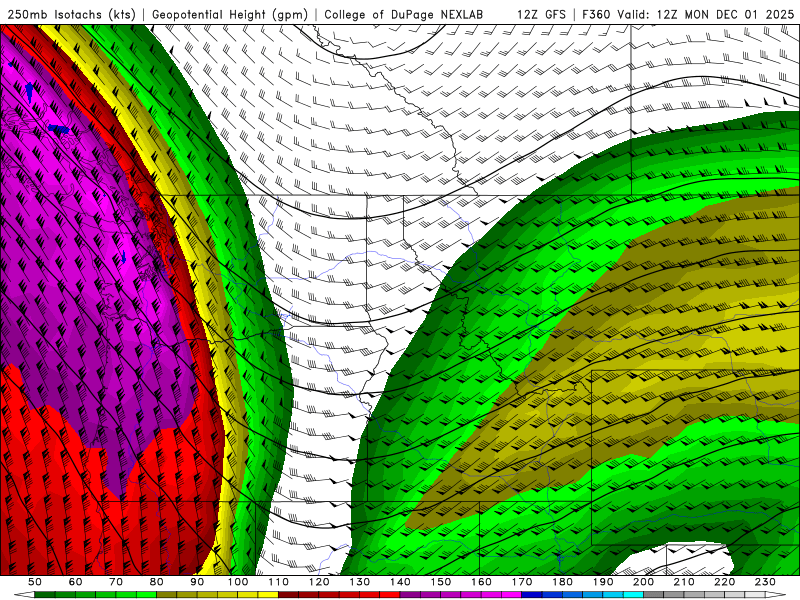Click the 'College of DuPage NEXLAB' label
The height and width of the screenshot is (600, 800).
click(404, 15)
